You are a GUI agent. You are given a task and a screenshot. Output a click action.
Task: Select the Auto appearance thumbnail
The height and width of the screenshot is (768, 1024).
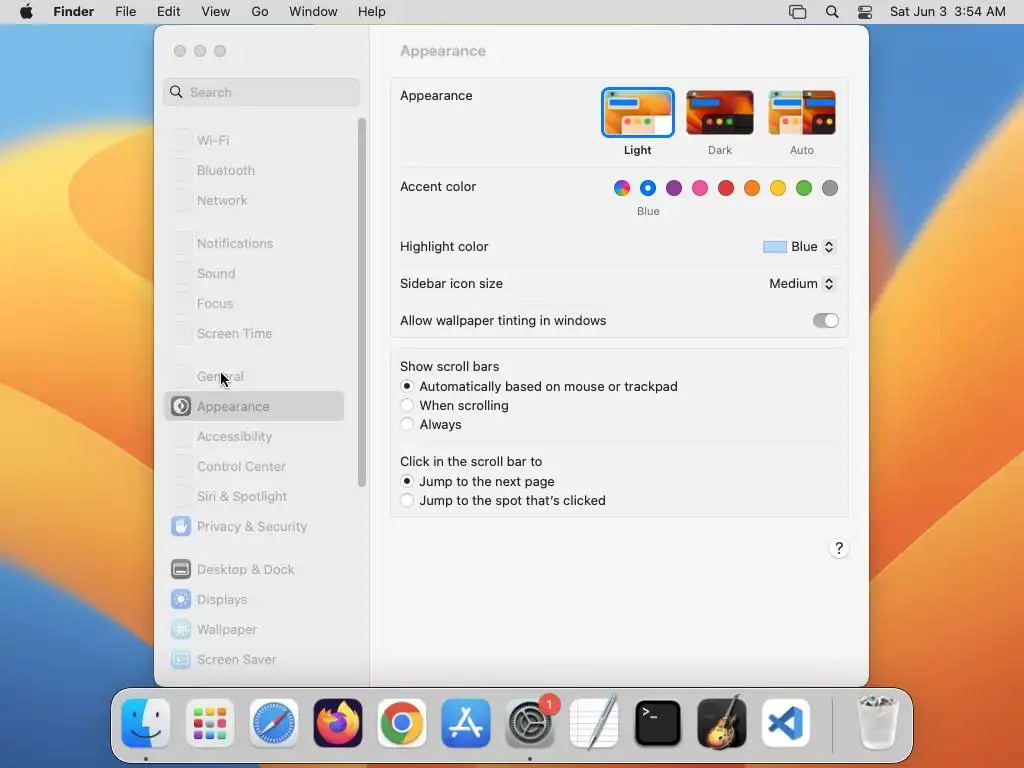(802, 112)
